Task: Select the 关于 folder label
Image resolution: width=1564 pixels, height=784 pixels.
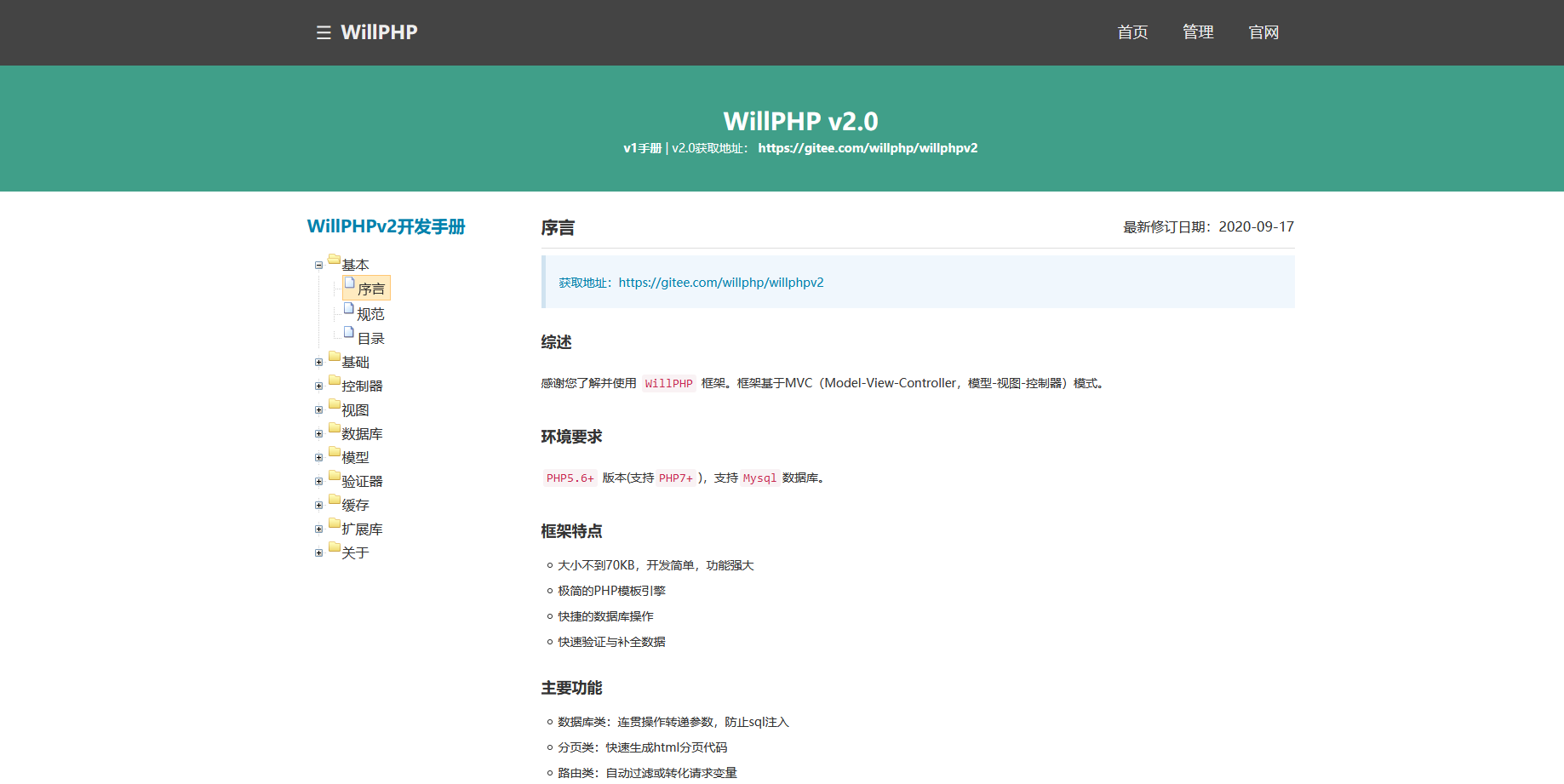Action: pyautogui.click(x=355, y=553)
